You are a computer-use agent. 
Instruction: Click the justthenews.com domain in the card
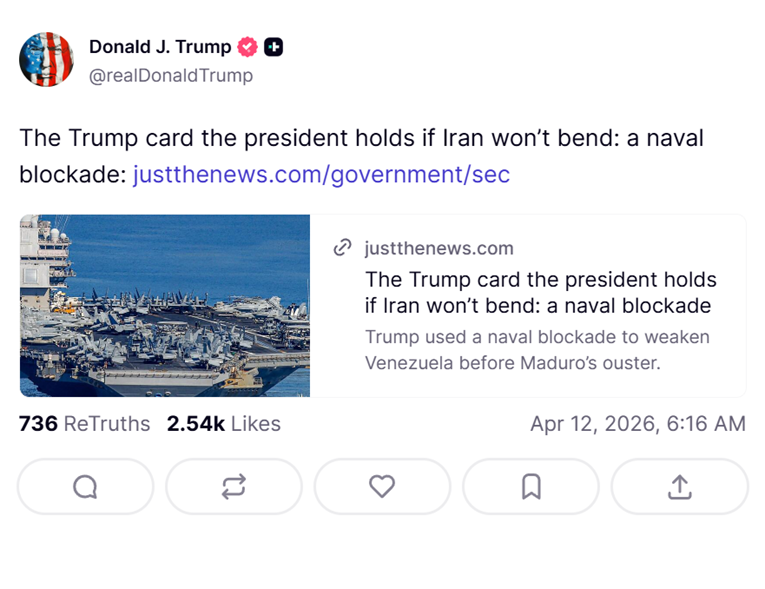click(x=439, y=248)
